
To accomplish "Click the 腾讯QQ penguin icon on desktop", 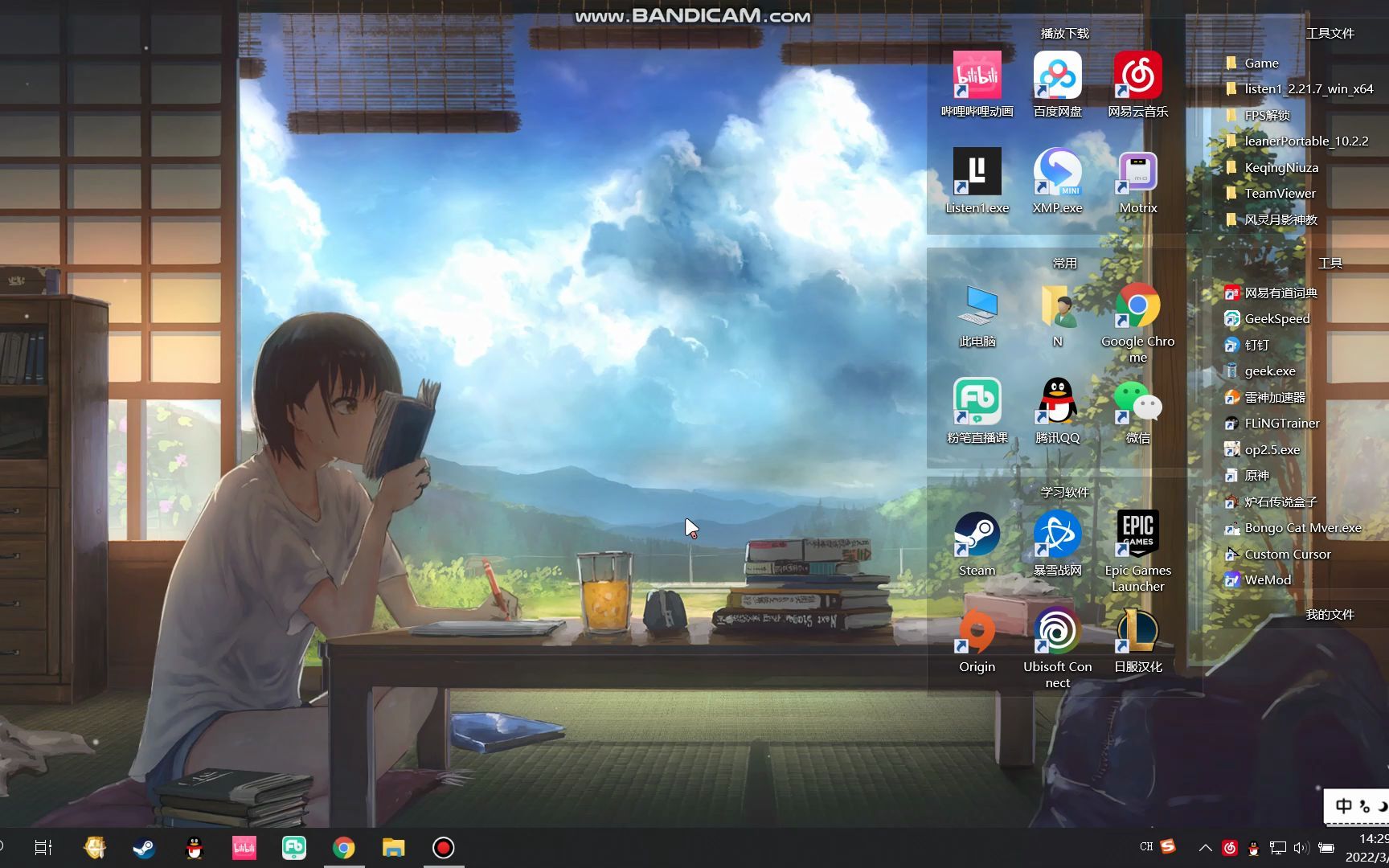I will 1057,410.
